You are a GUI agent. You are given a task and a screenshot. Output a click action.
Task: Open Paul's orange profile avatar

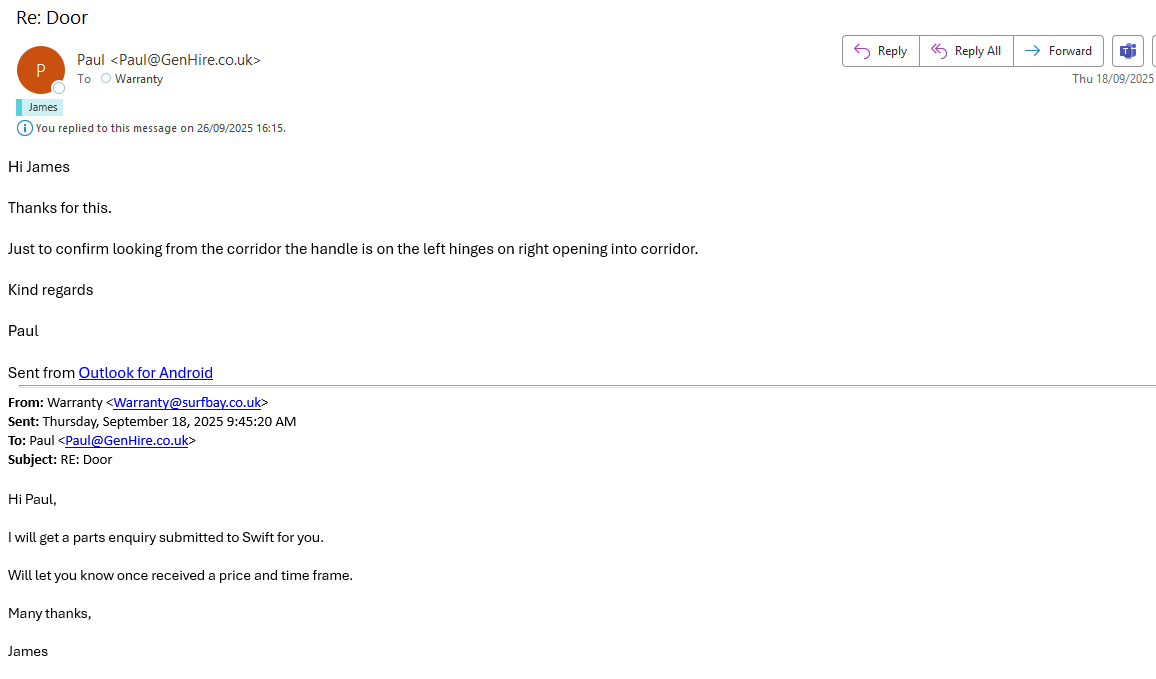[40, 70]
